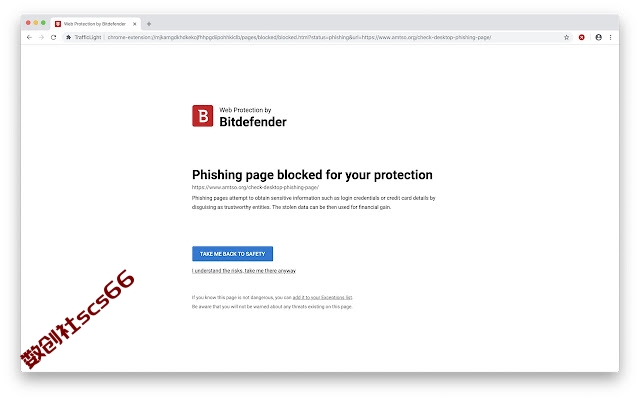Open Chrome's three-dot menu
The height and width of the screenshot is (400, 640).
point(610,37)
